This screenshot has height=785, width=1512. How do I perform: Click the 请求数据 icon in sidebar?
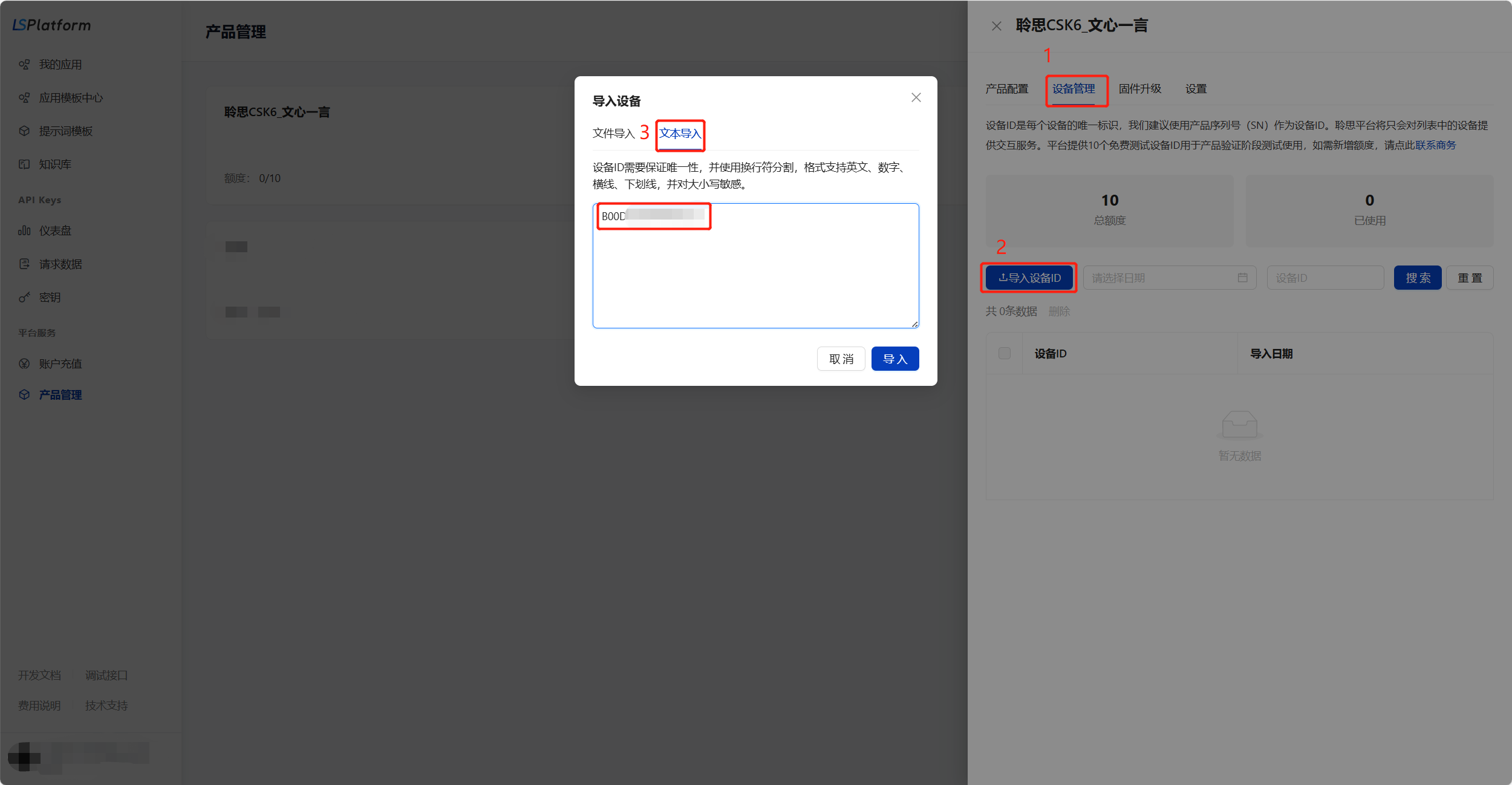click(x=24, y=264)
